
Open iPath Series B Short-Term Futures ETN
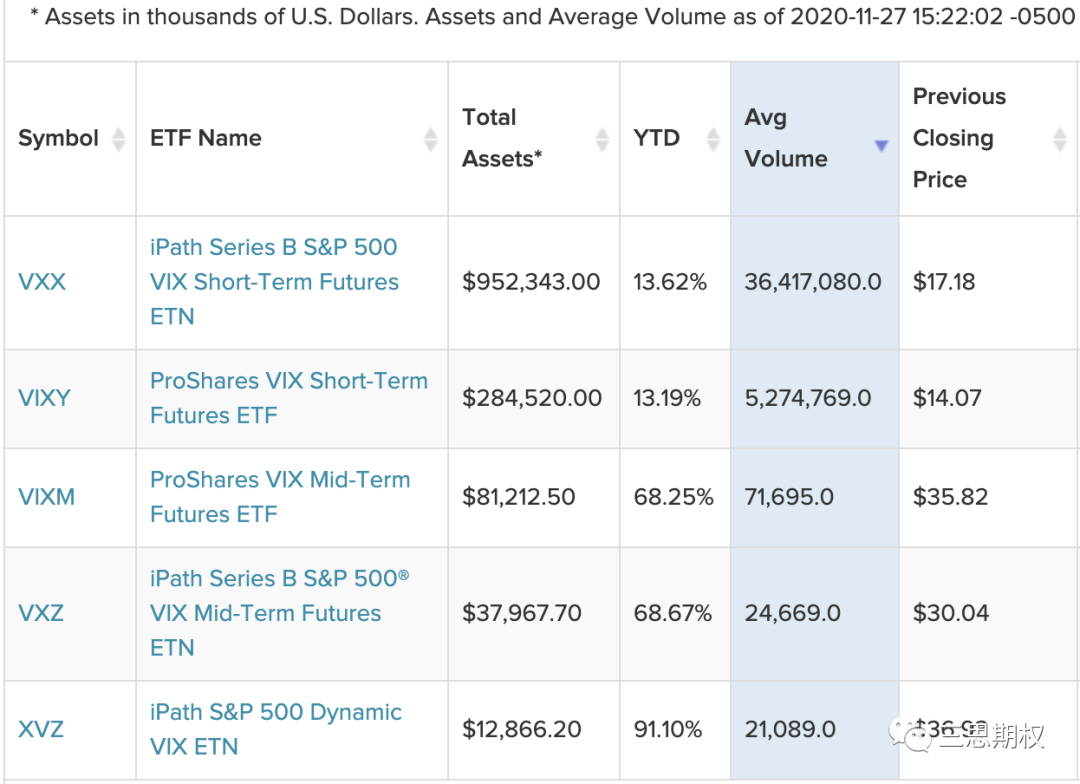pos(273,281)
